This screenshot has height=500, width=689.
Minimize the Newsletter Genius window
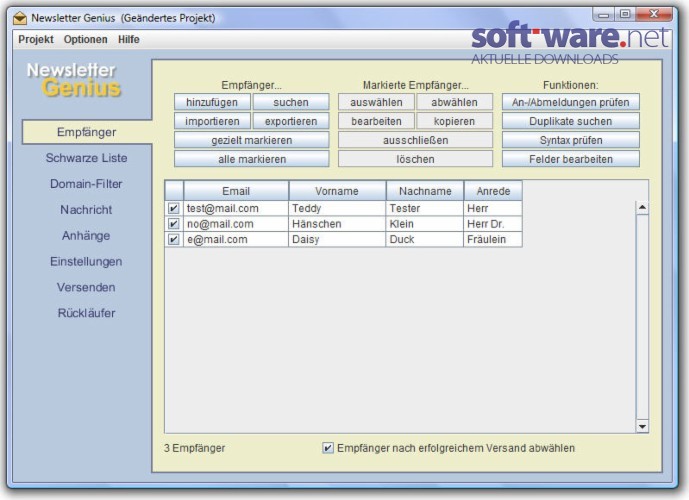tap(604, 14)
